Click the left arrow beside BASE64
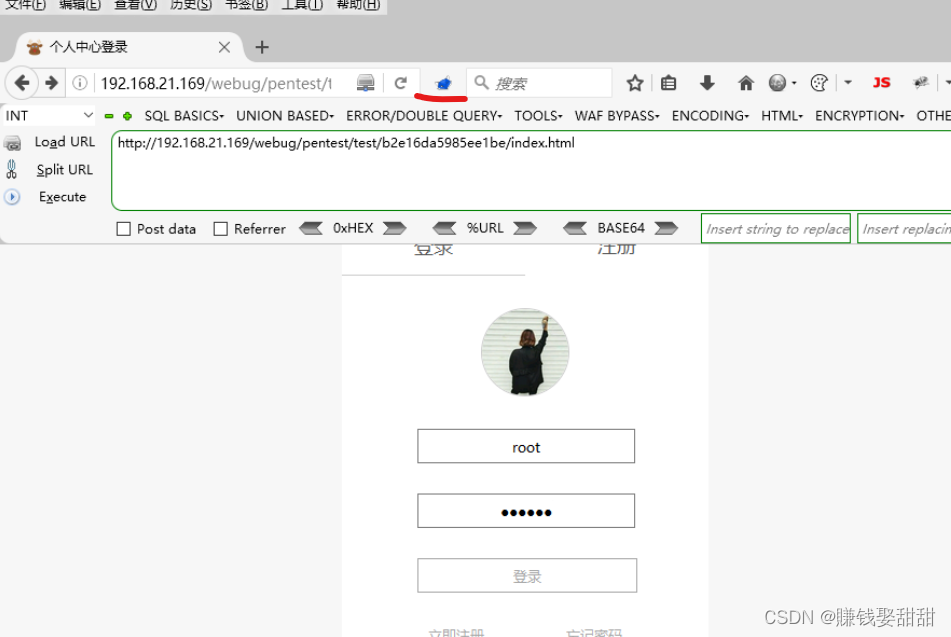 (575, 228)
